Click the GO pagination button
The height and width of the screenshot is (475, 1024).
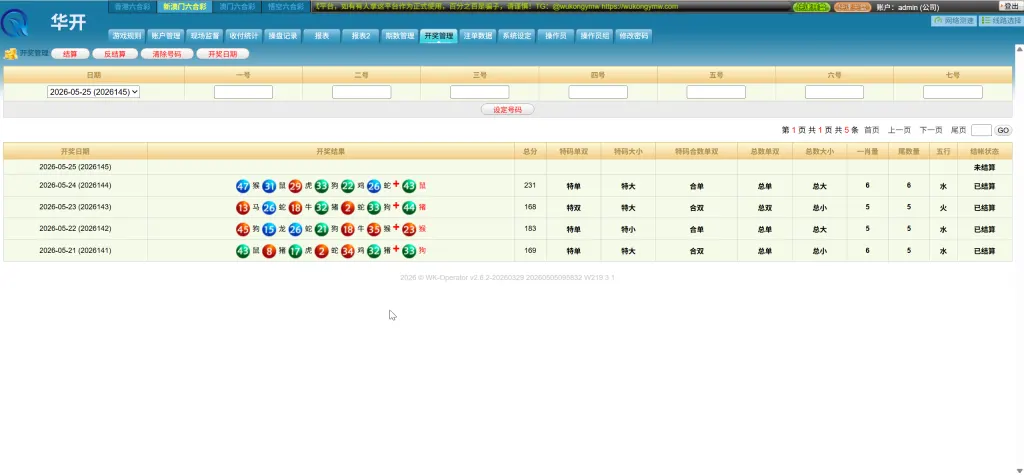[1003, 130]
